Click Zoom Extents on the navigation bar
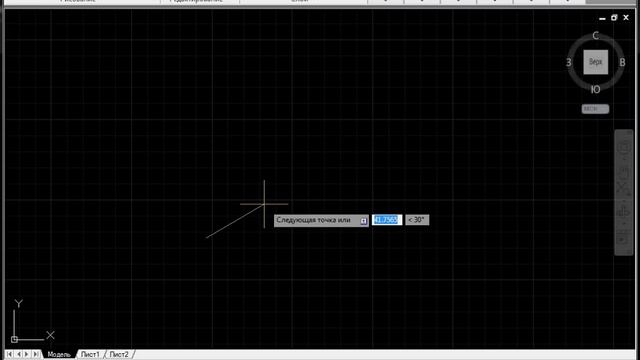This screenshot has width=640, height=360. (623, 189)
